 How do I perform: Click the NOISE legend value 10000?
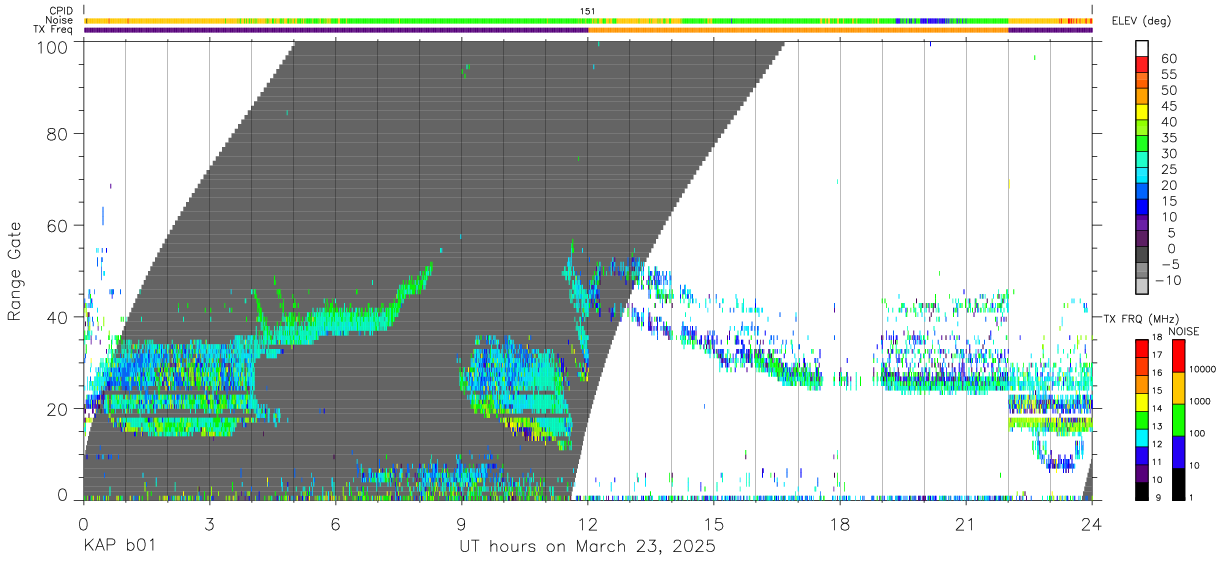[x=1201, y=370]
